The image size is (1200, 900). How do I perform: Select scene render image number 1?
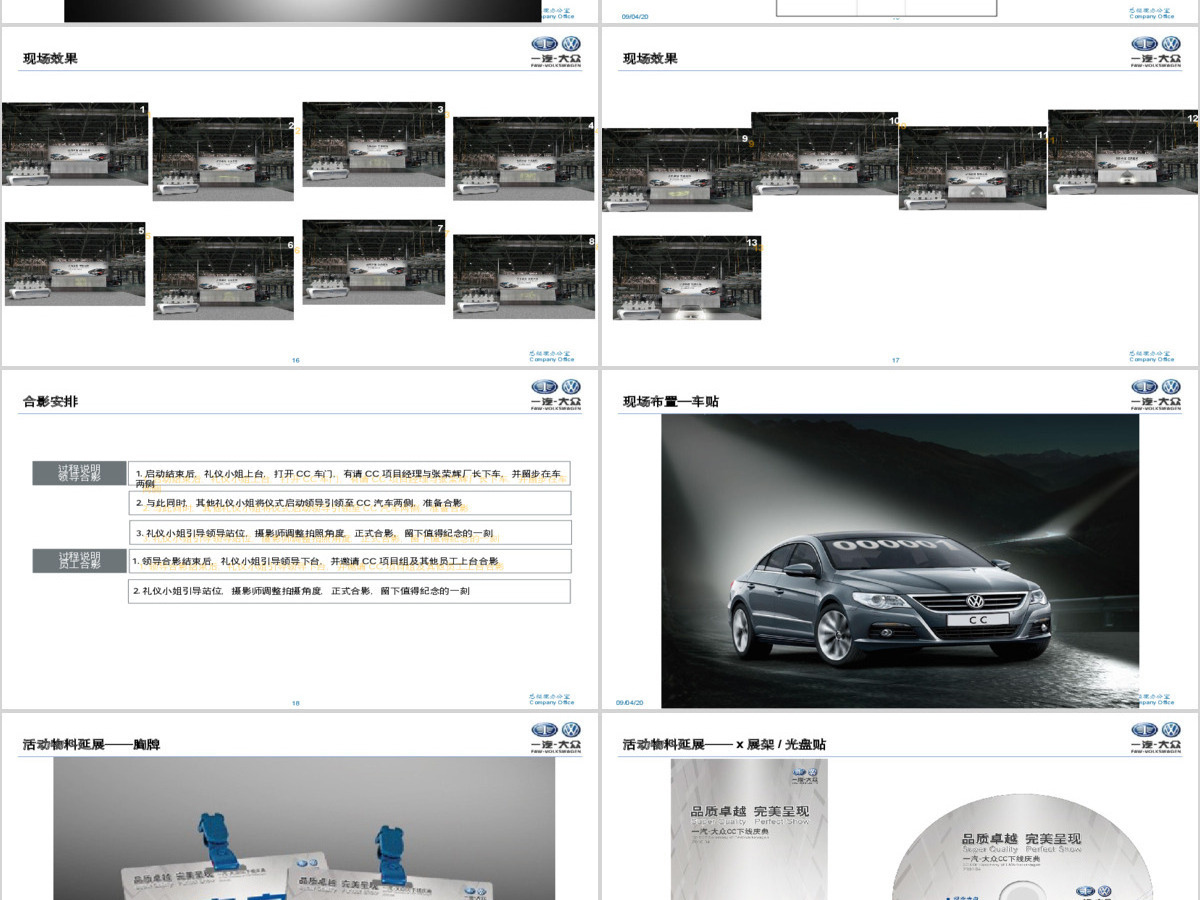[x=75, y=144]
